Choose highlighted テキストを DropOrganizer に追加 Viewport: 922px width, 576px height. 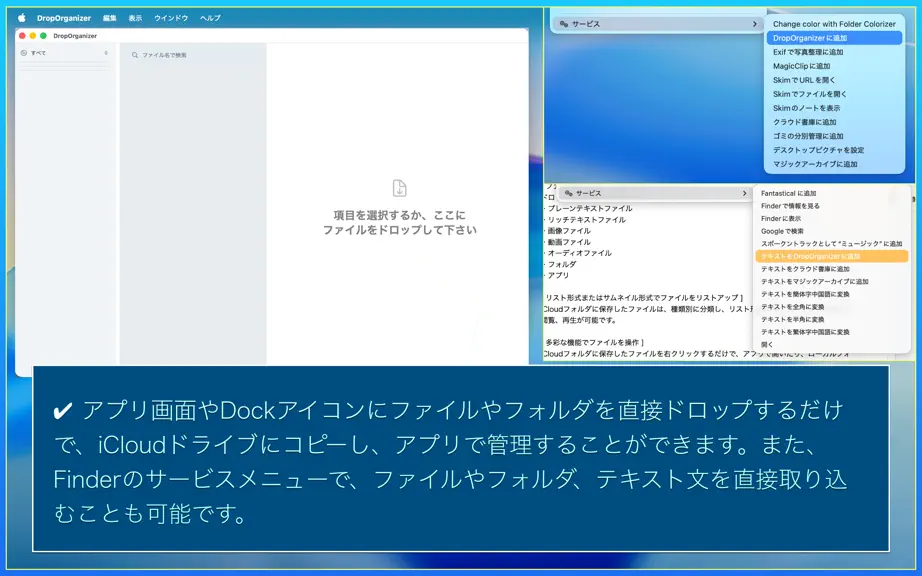(831, 256)
